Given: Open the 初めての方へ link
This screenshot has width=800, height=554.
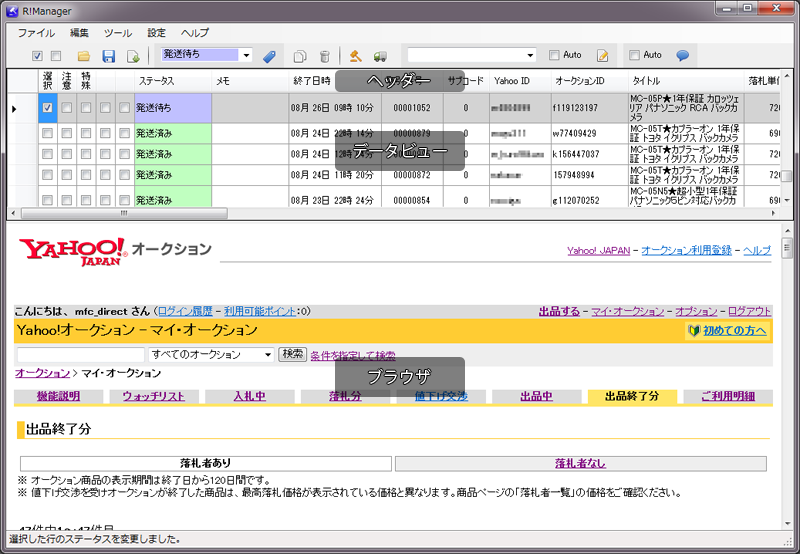Looking at the screenshot, I should 735,331.
